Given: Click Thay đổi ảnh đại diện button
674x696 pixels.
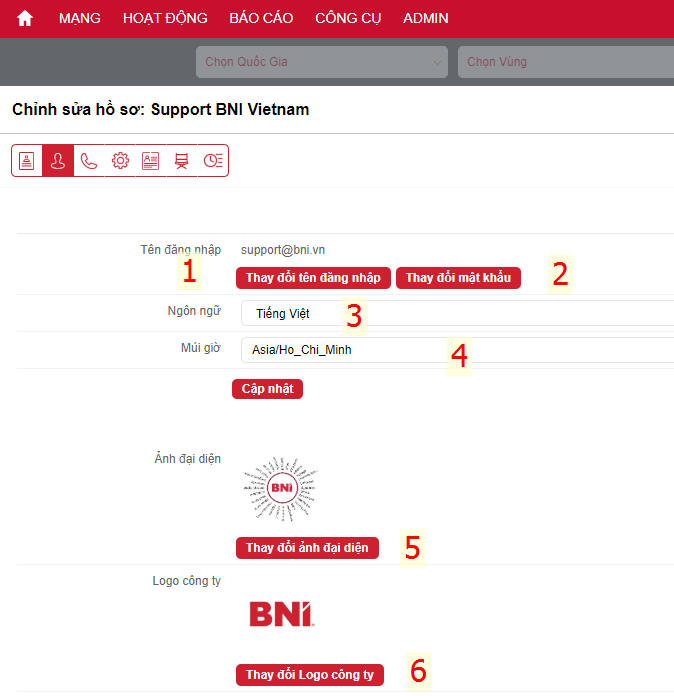Looking at the screenshot, I should pos(307,548).
